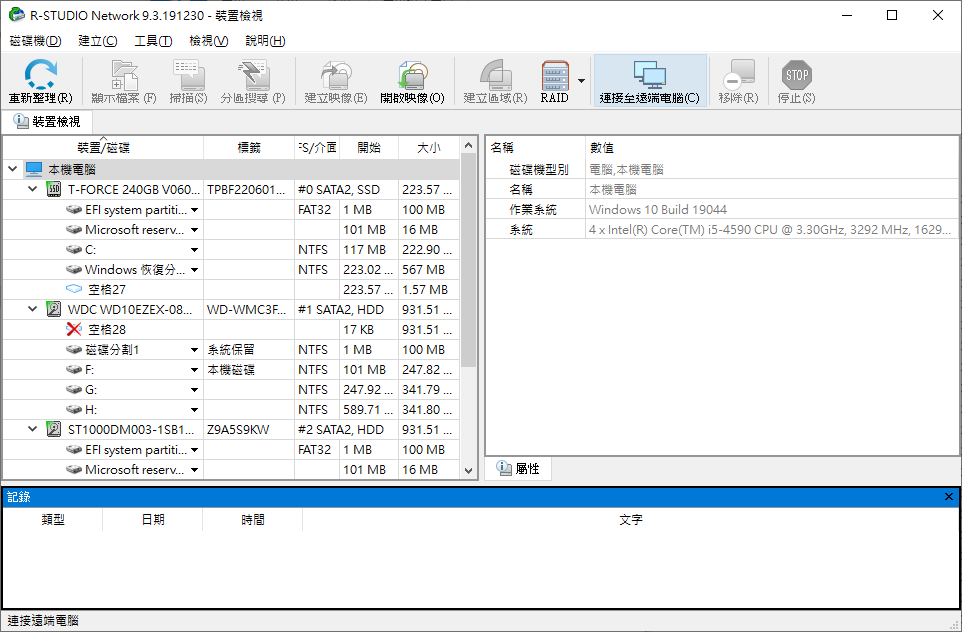Select the ST1000DM003 hard disk icon
This screenshot has width=962, height=632.
tap(54, 430)
